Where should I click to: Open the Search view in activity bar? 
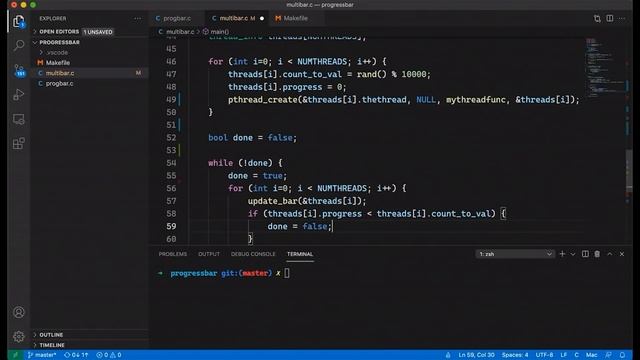point(19,45)
